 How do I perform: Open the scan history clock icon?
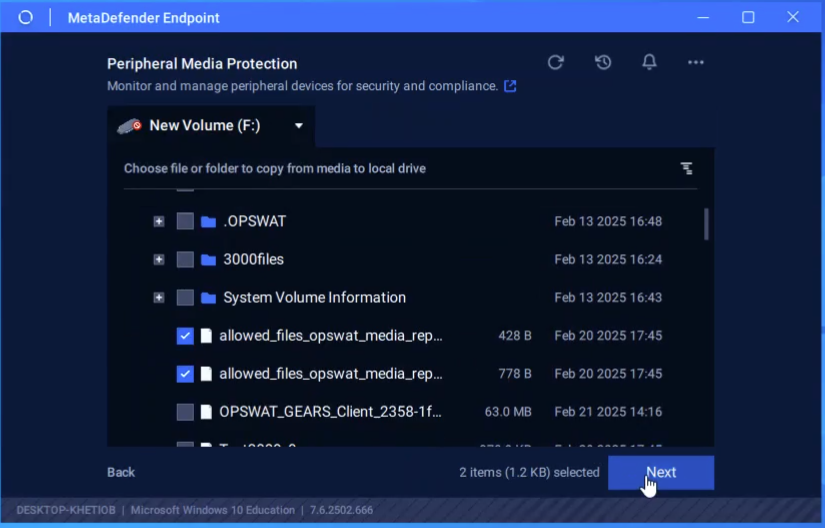click(603, 63)
